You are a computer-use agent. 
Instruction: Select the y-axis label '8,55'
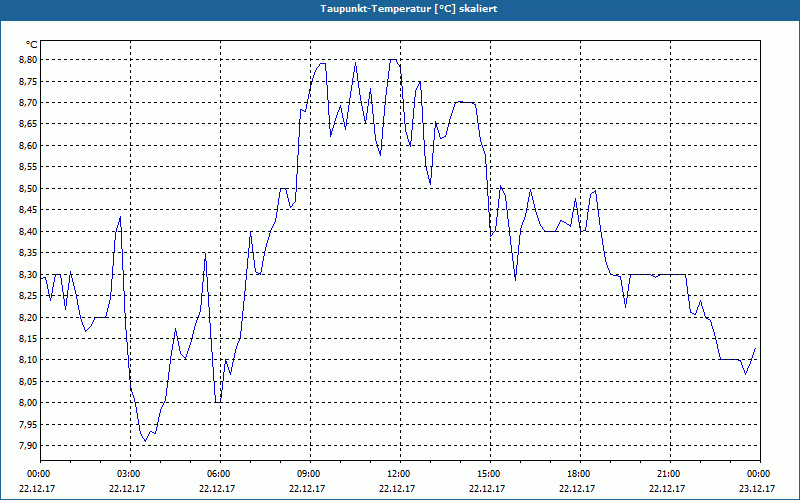pyautogui.click(x=28, y=167)
